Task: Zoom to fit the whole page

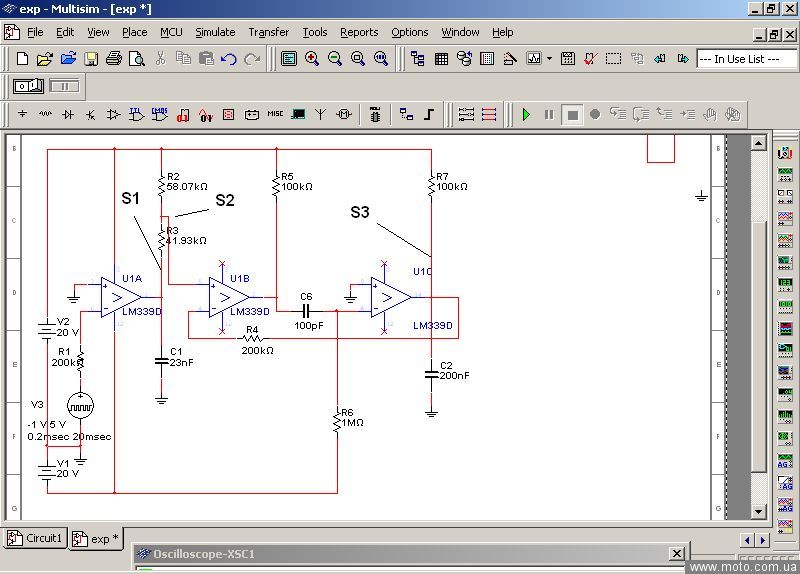Action: click(x=381, y=59)
